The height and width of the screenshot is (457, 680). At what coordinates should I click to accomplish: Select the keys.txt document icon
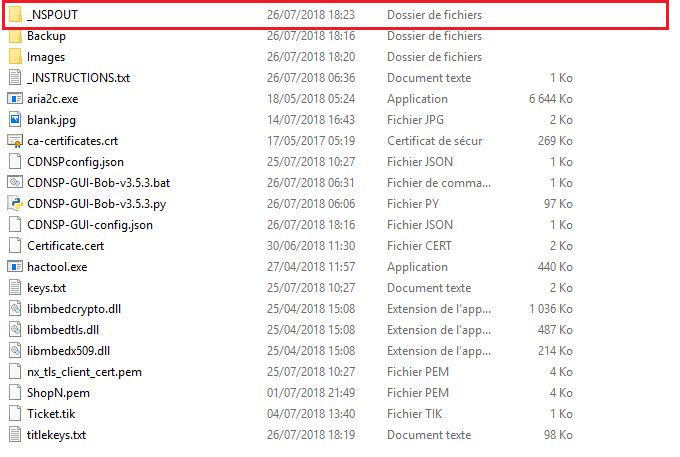15,288
